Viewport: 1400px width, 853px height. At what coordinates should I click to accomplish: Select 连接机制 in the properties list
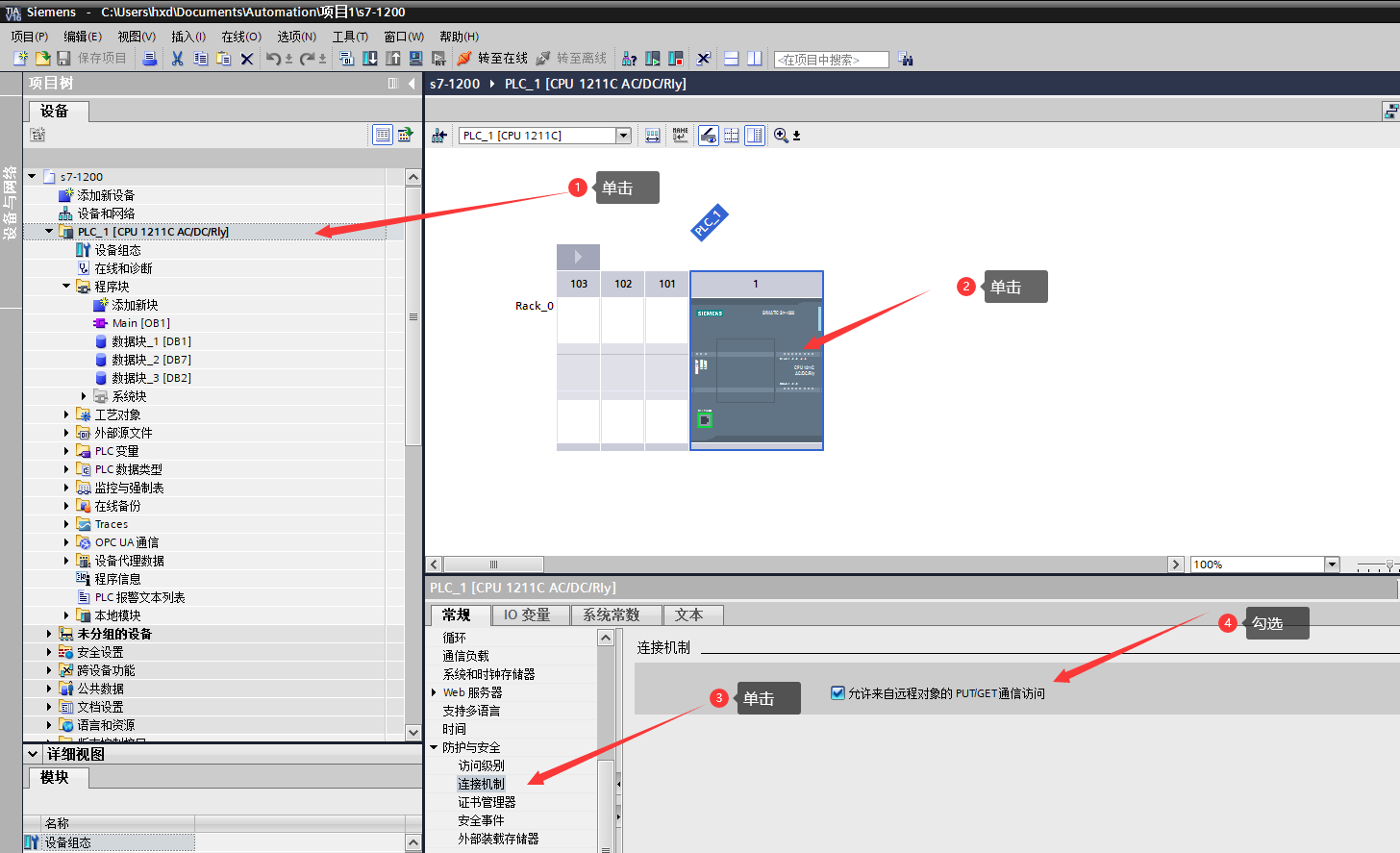(x=481, y=784)
